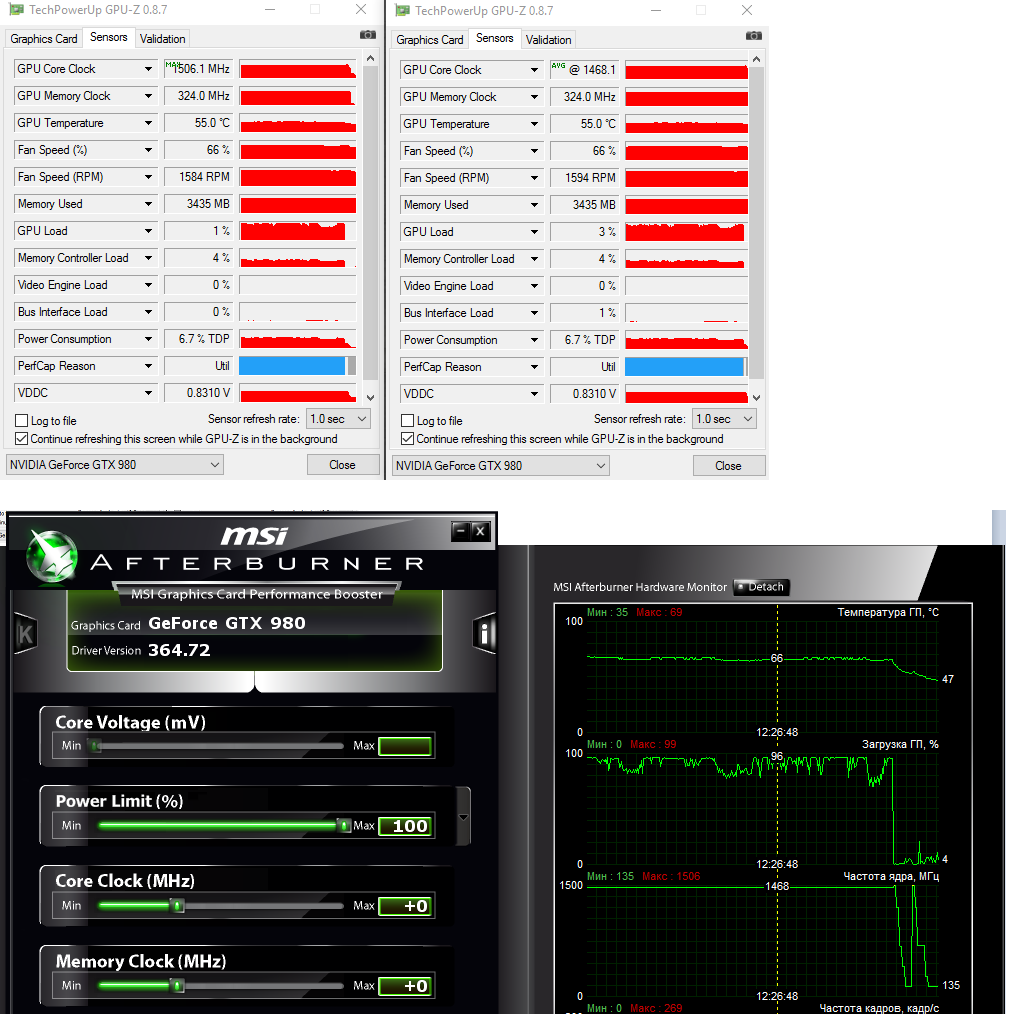Open PerfCap Reason dropdown in right GPU-Z
This screenshot has width=1024, height=1014.
[x=534, y=367]
